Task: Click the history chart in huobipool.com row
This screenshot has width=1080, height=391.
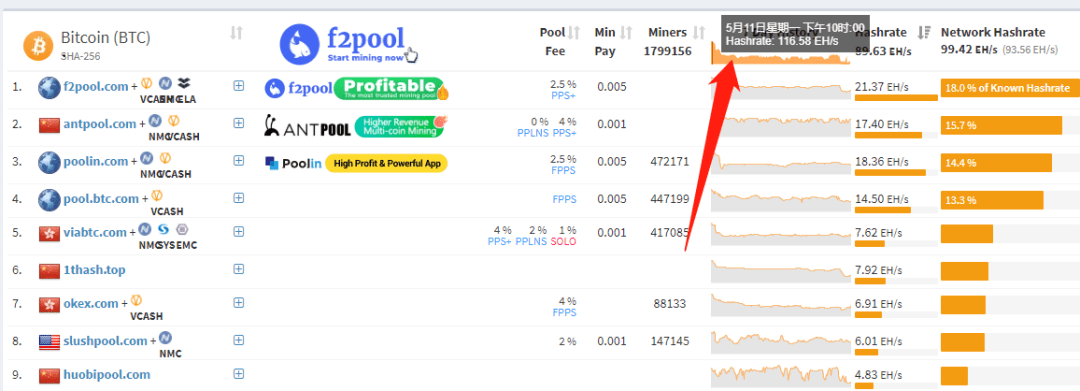Action: (781, 376)
